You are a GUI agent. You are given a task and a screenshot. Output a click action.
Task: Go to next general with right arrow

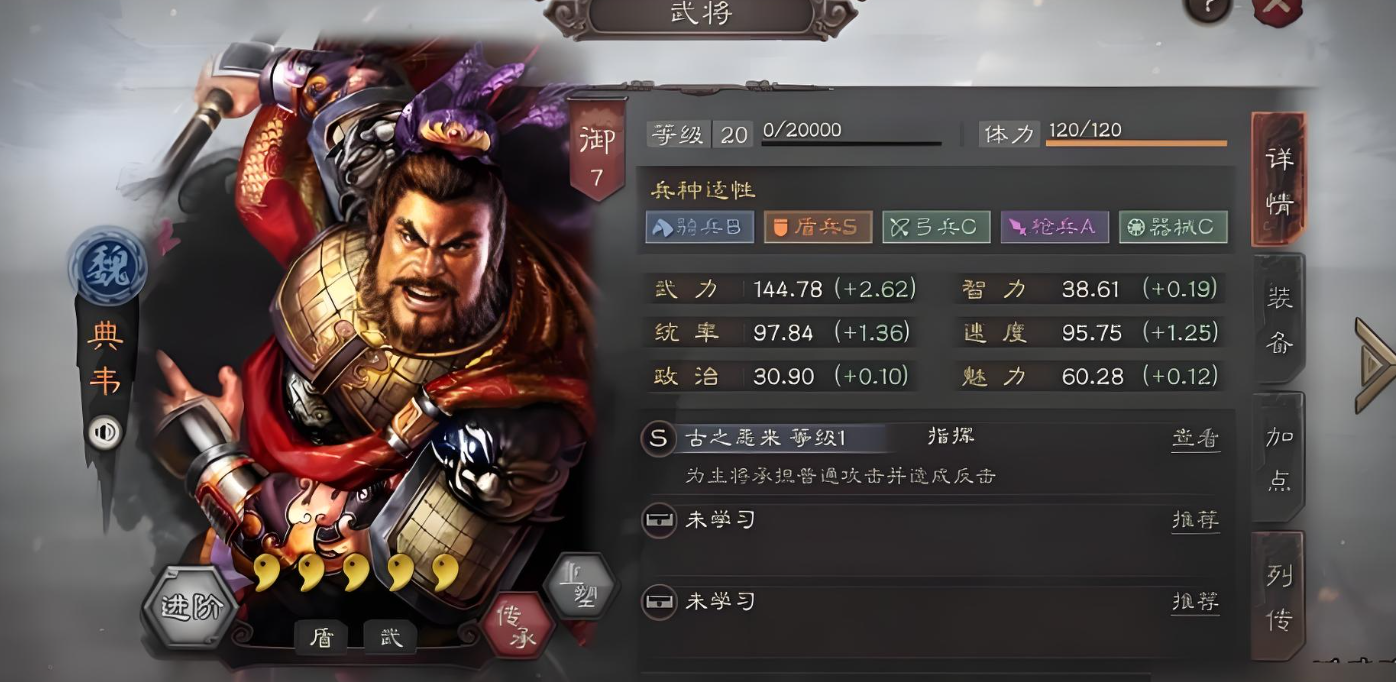click(x=1375, y=365)
